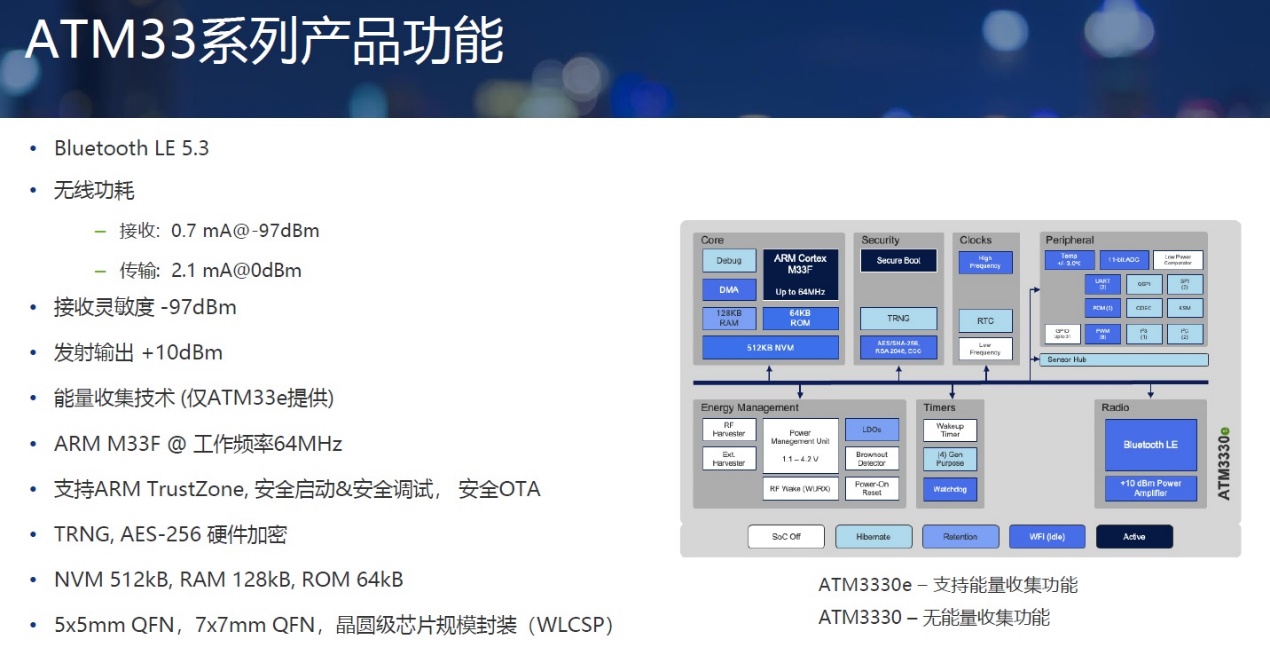Click the Watchdog timer block
This screenshot has width=1270, height=655.
948,489
